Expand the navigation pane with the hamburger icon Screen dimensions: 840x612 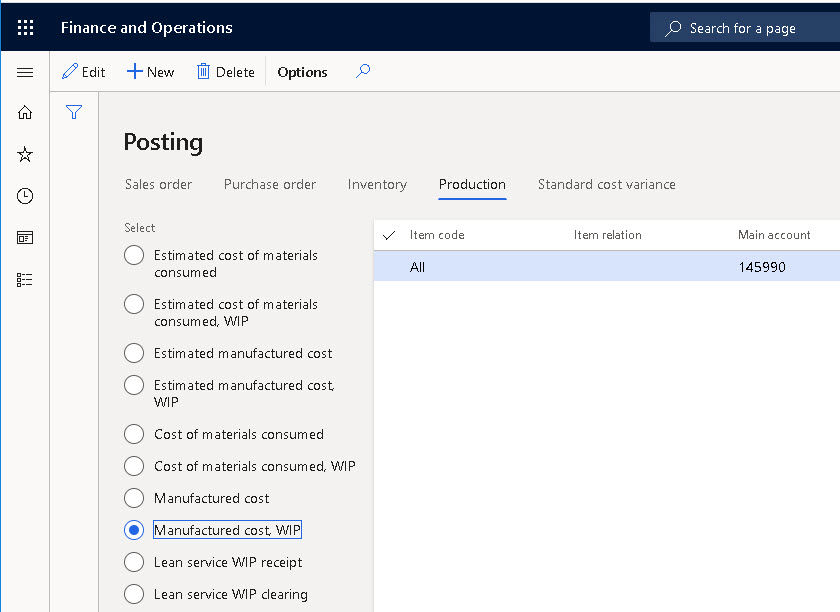24,71
